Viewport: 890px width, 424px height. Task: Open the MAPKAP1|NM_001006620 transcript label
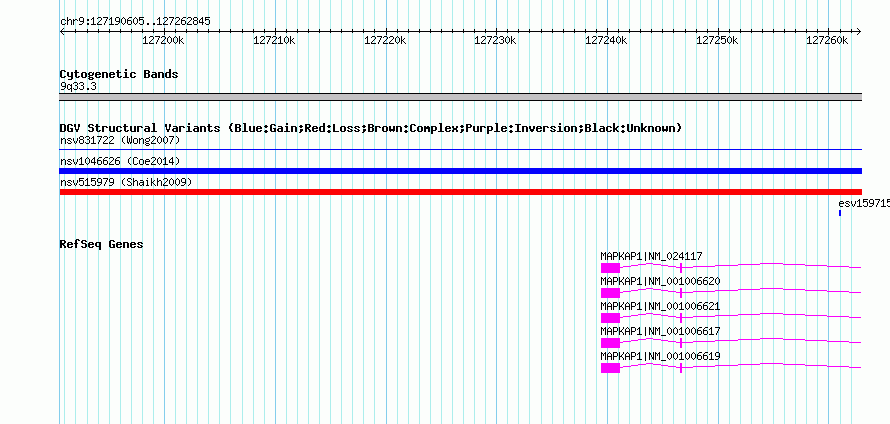(x=660, y=282)
